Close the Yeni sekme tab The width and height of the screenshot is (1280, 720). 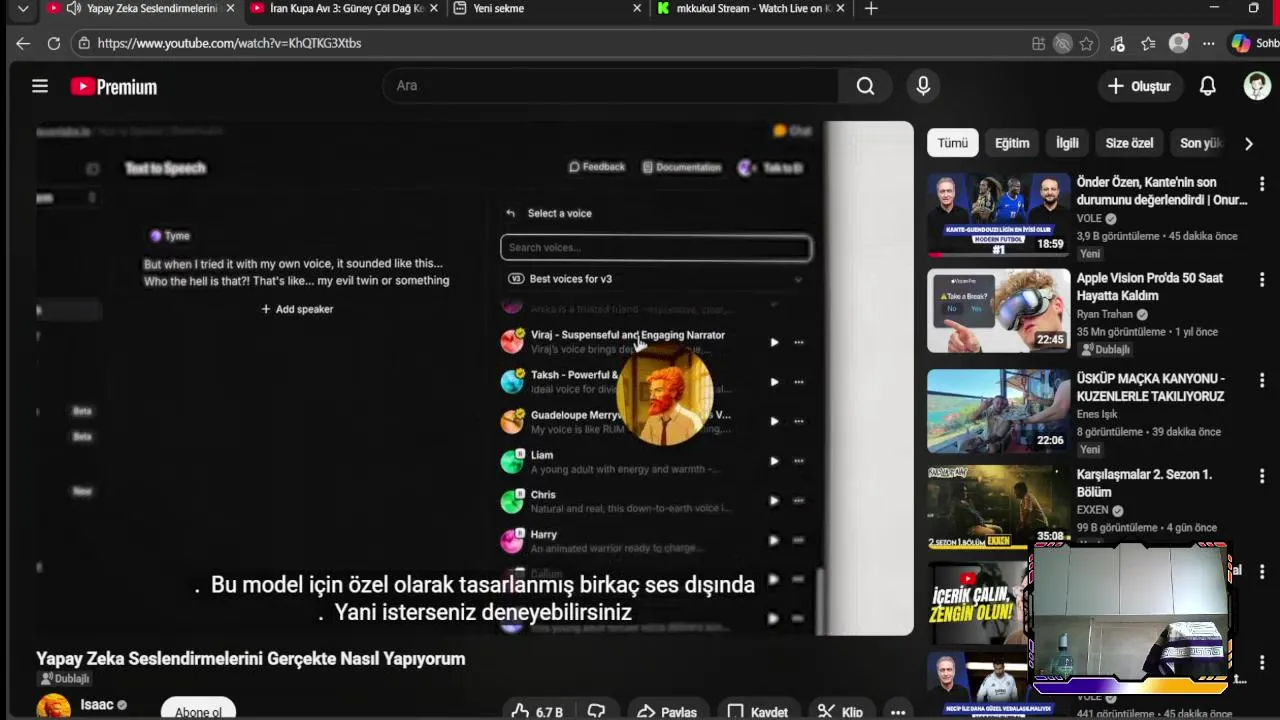(x=637, y=8)
